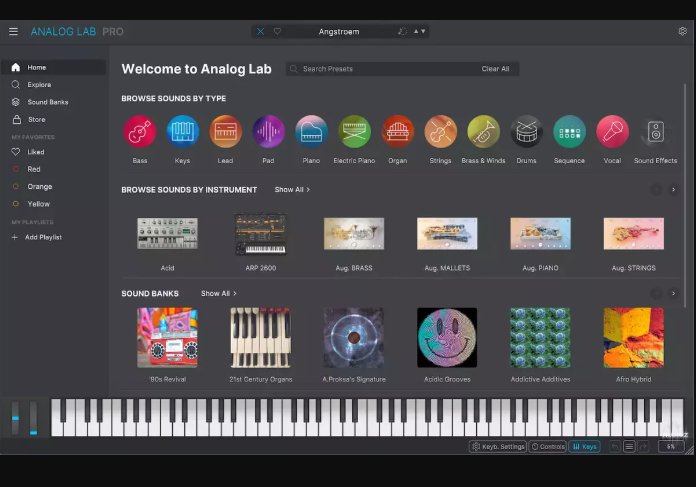The image size is (696, 487).
Task: Adjust the mod wheel slider
Action: coord(33,418)
